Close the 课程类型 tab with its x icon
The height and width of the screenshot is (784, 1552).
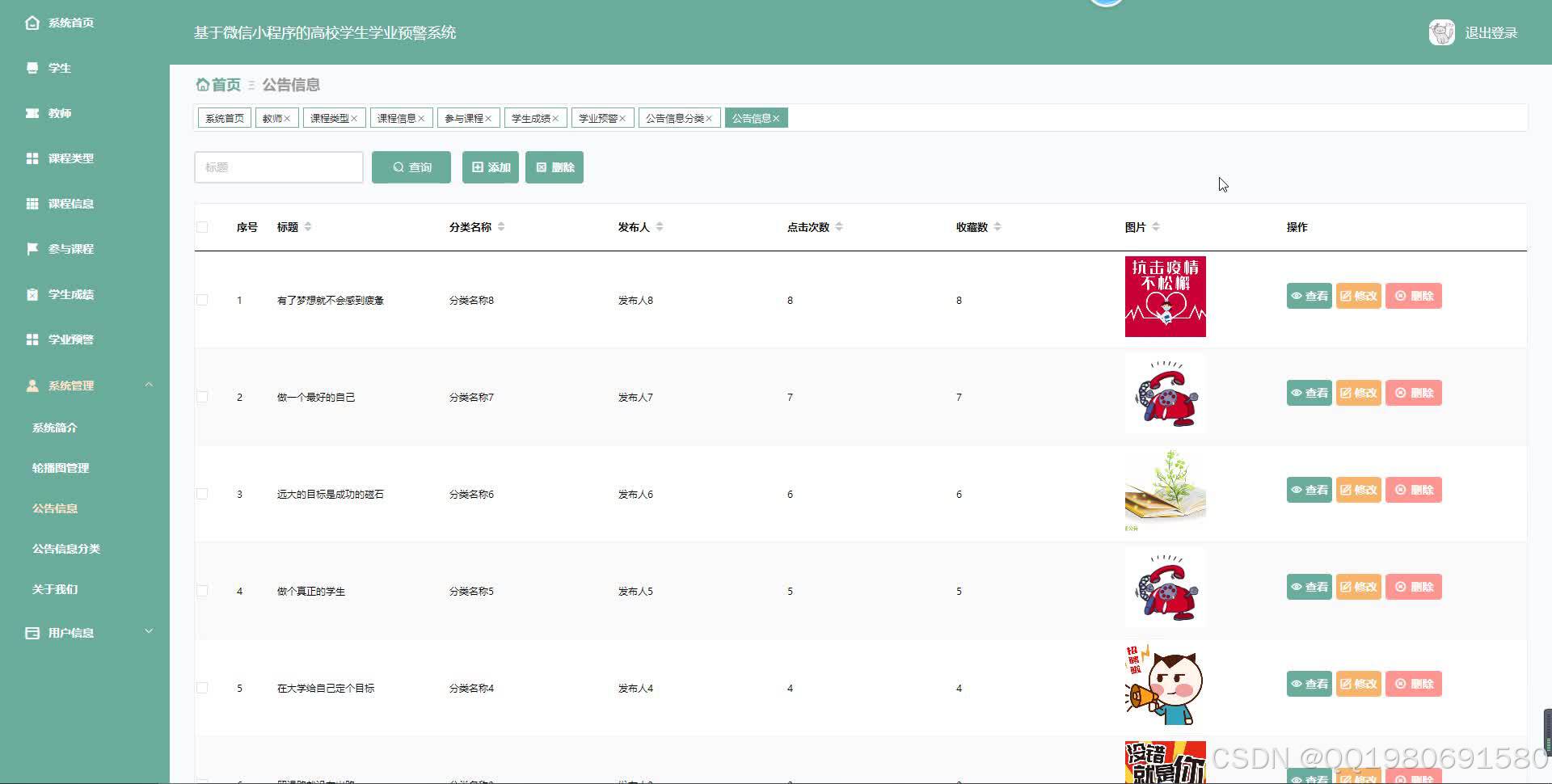354,119
